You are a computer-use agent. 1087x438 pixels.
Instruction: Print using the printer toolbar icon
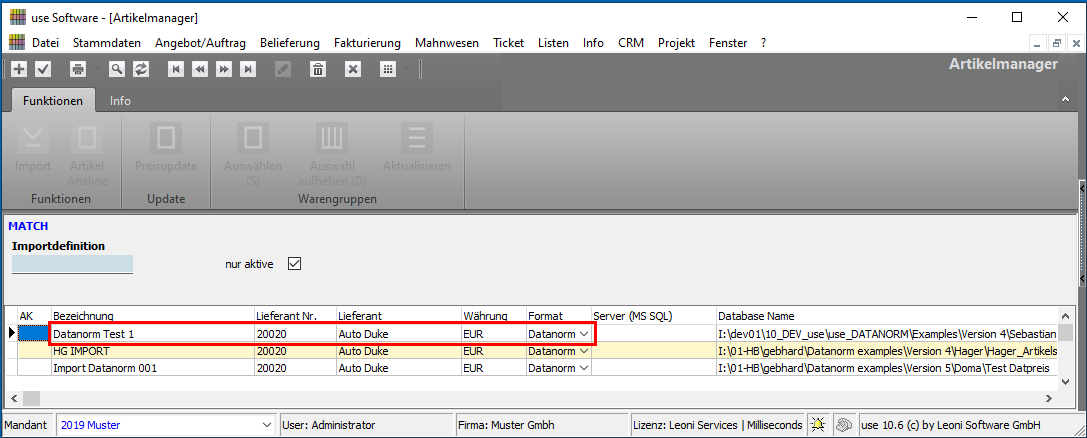78,69
